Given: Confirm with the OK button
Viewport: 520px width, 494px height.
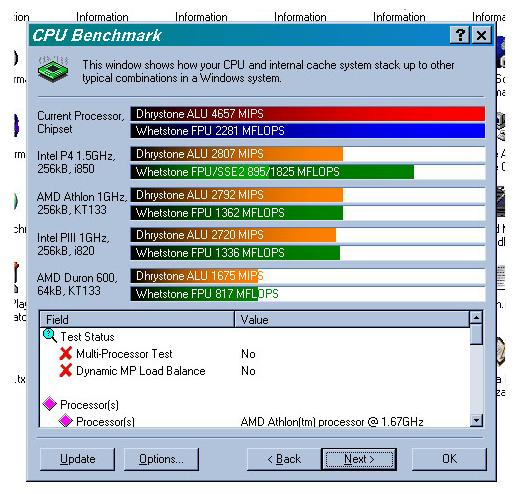Looking at the screenshot, I should click(449, 459).
